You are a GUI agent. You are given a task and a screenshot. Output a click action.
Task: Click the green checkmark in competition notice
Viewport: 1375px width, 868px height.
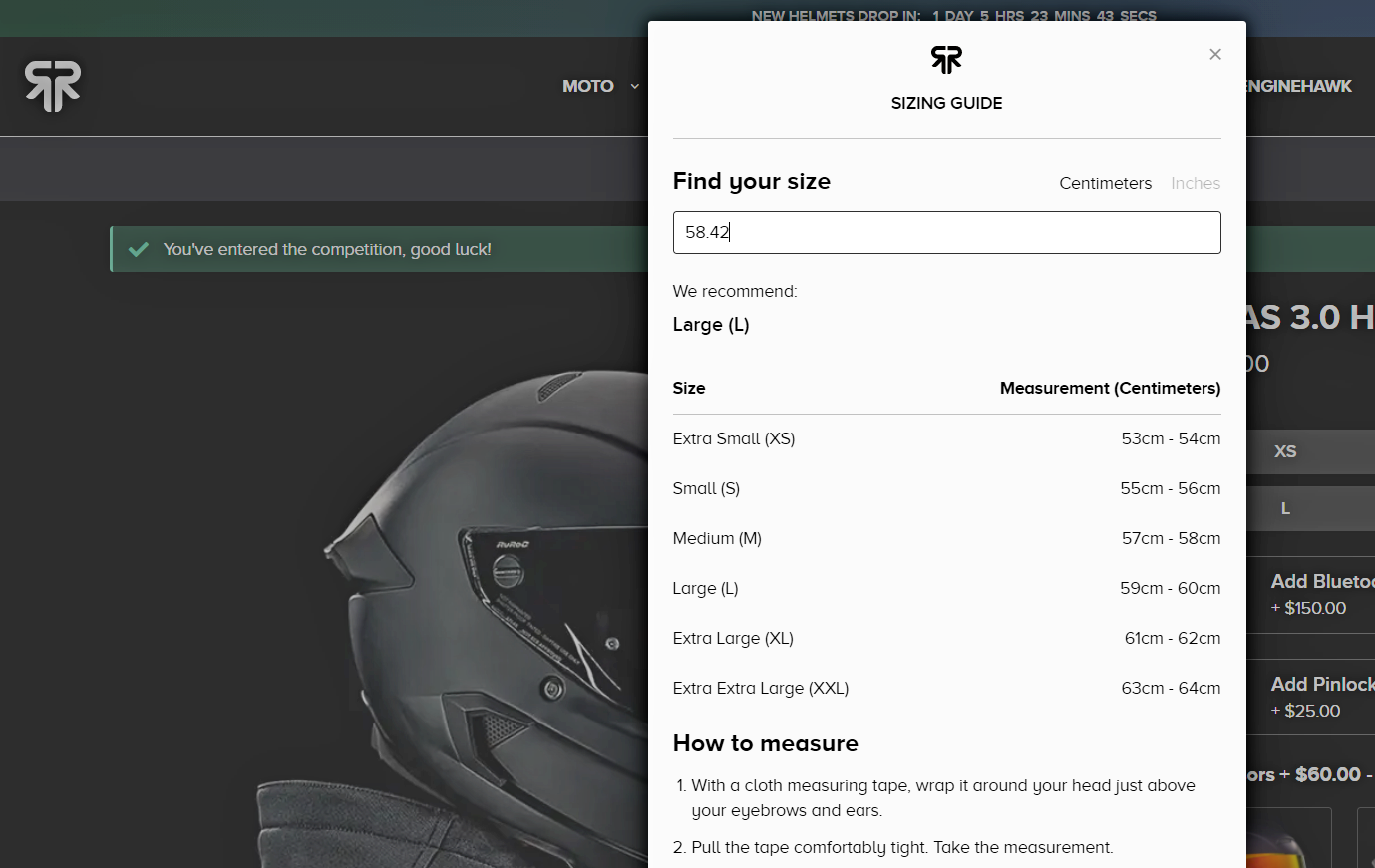click(x=139, y=249)
